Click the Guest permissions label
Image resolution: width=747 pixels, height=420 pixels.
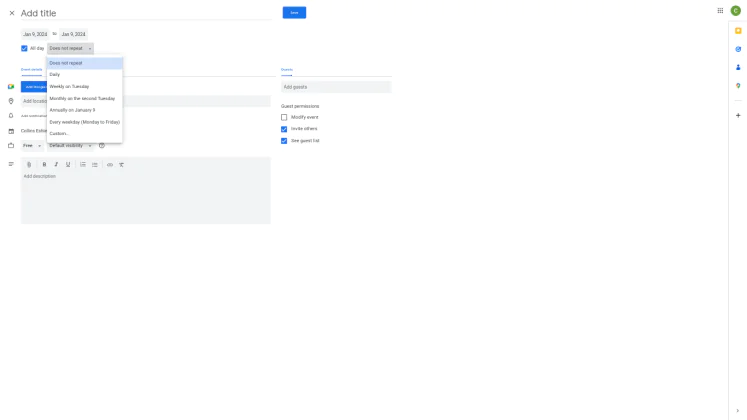point(300,106)
